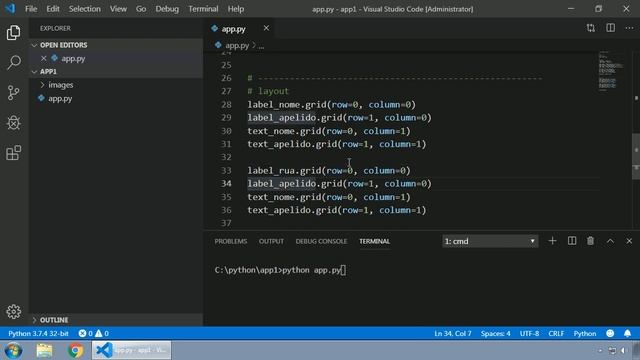Open the Go menu

click(141, 9)
